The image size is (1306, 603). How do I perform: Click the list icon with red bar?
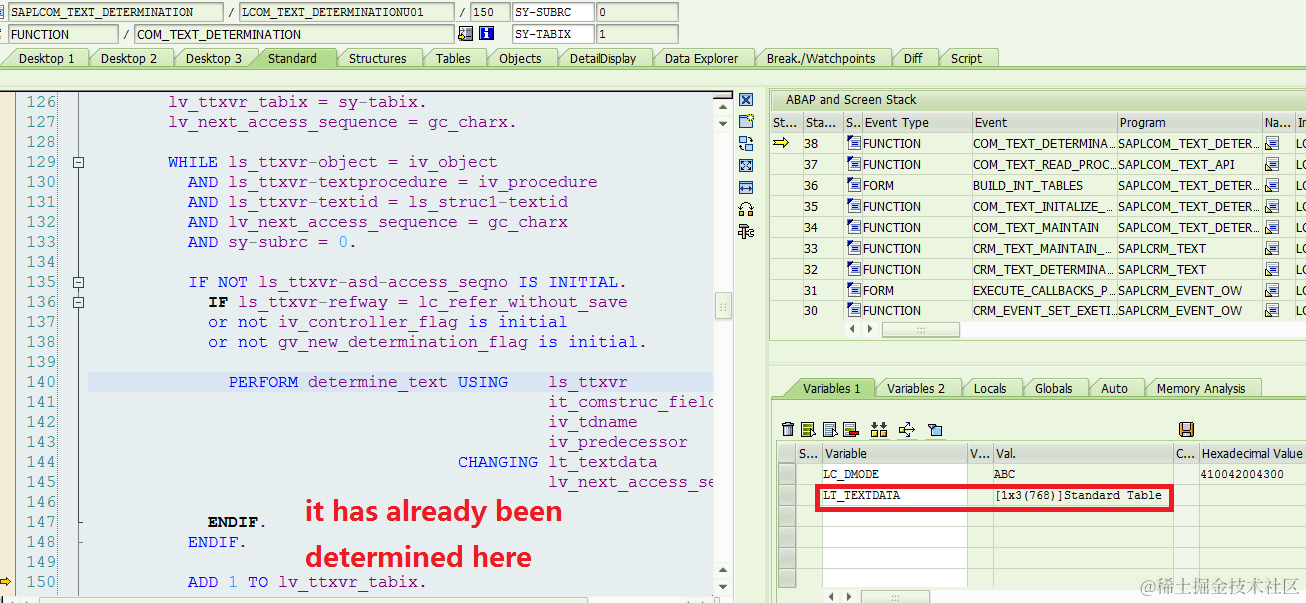point(851,429)
